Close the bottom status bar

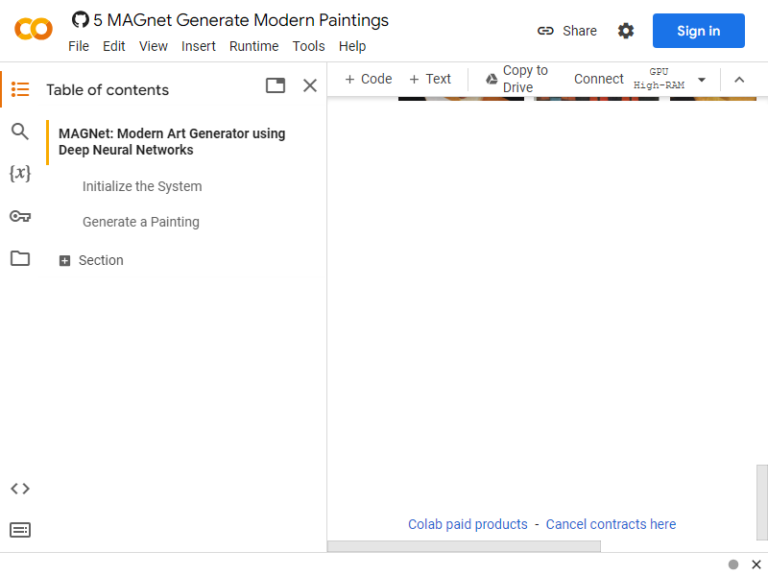pos(756,564)
